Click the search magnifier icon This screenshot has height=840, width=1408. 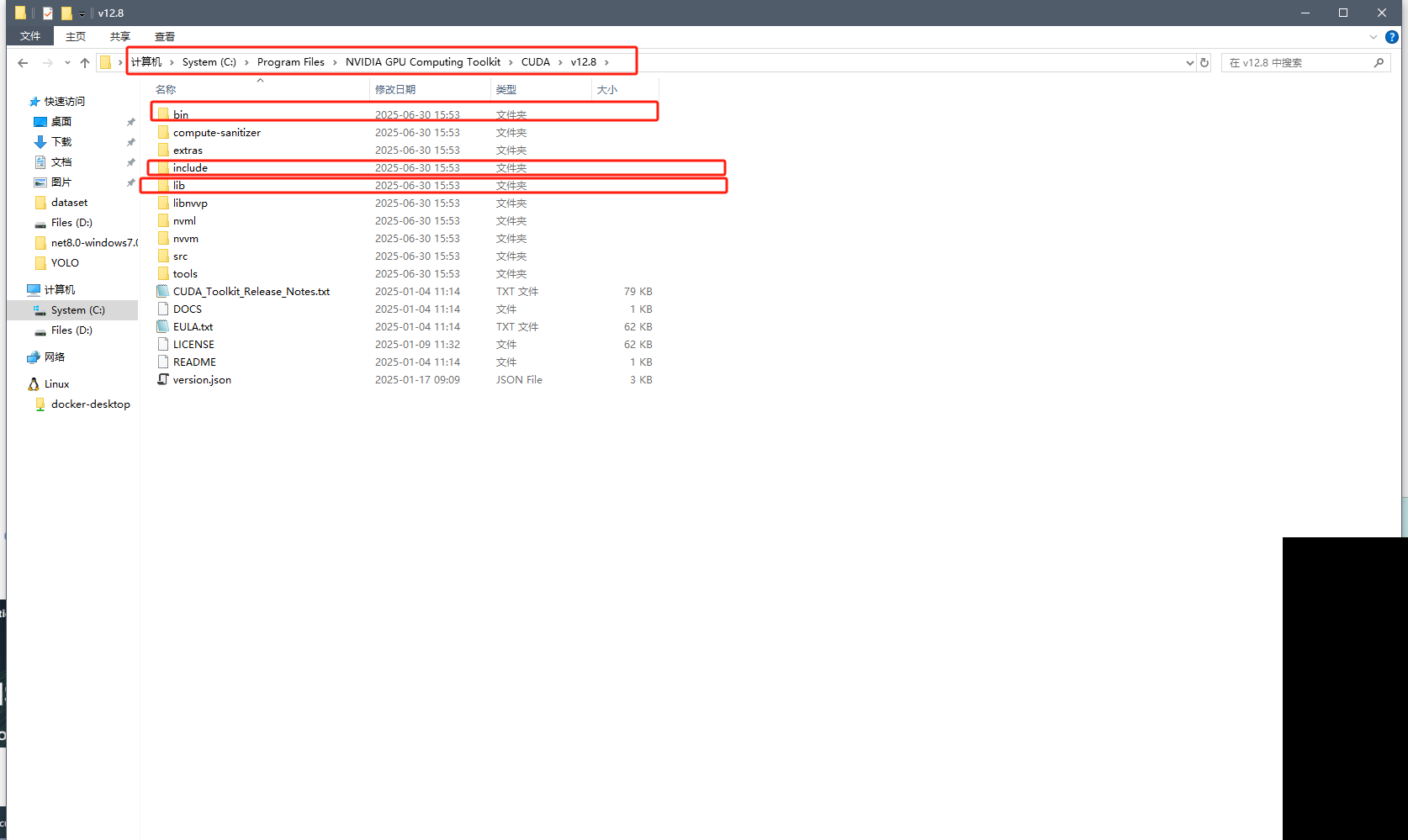(x=1378, y=62)
